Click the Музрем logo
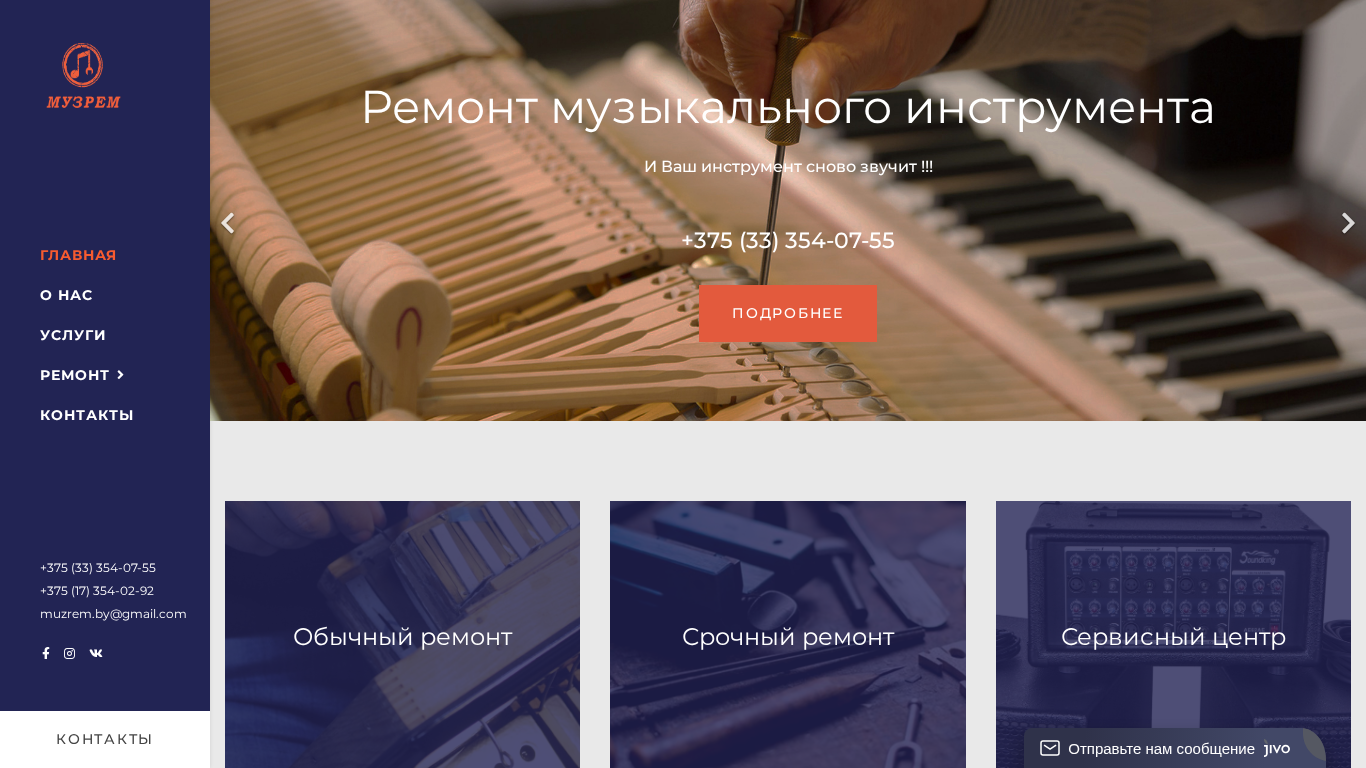Viewport: 1366px width, 768px height. (x=83, y=76)
